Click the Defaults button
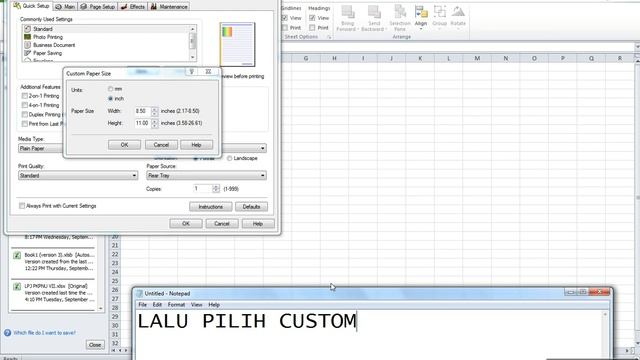 (251, 207)
